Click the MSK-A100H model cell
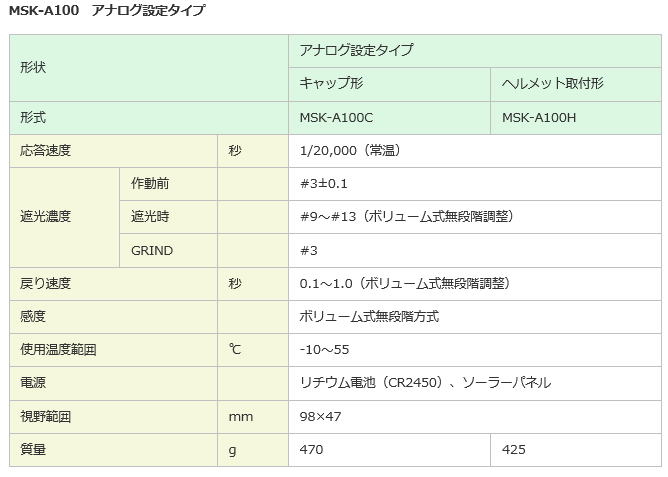The image size is (668, 477). pyautogui.click(x=576, y=118)
